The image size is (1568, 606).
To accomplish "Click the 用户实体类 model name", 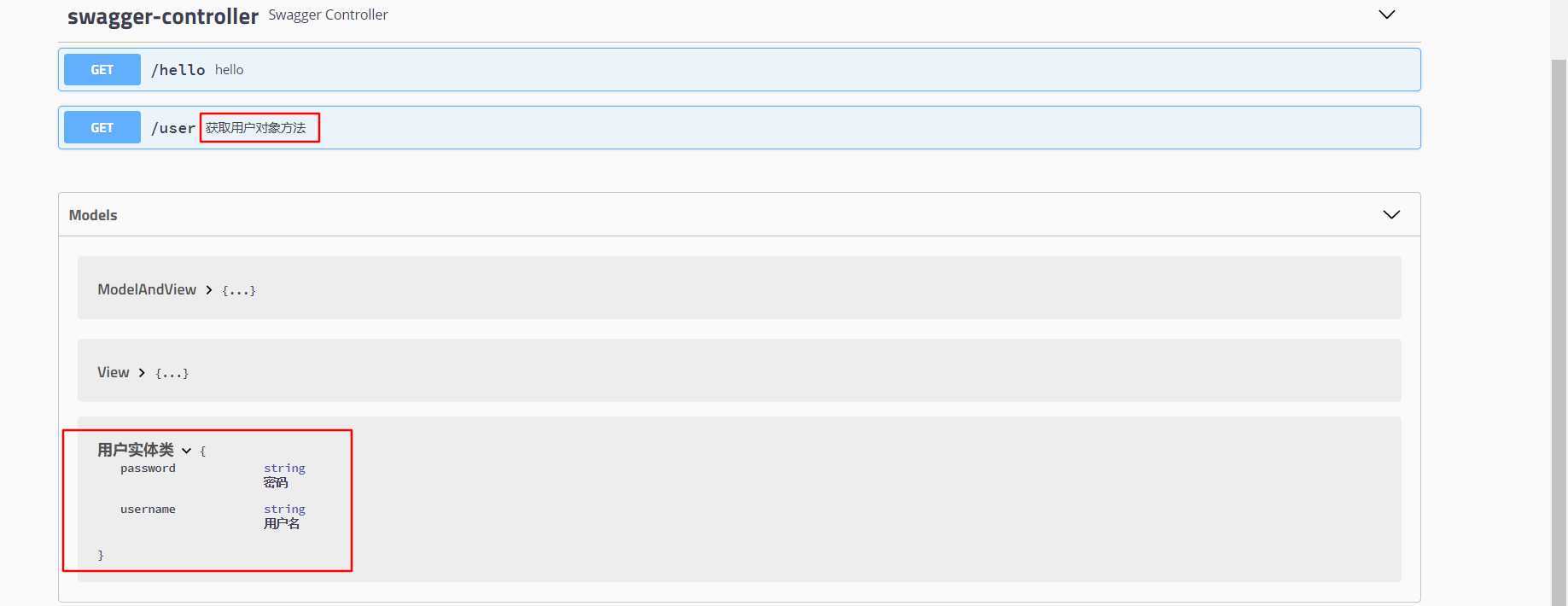I will point(135,450).
